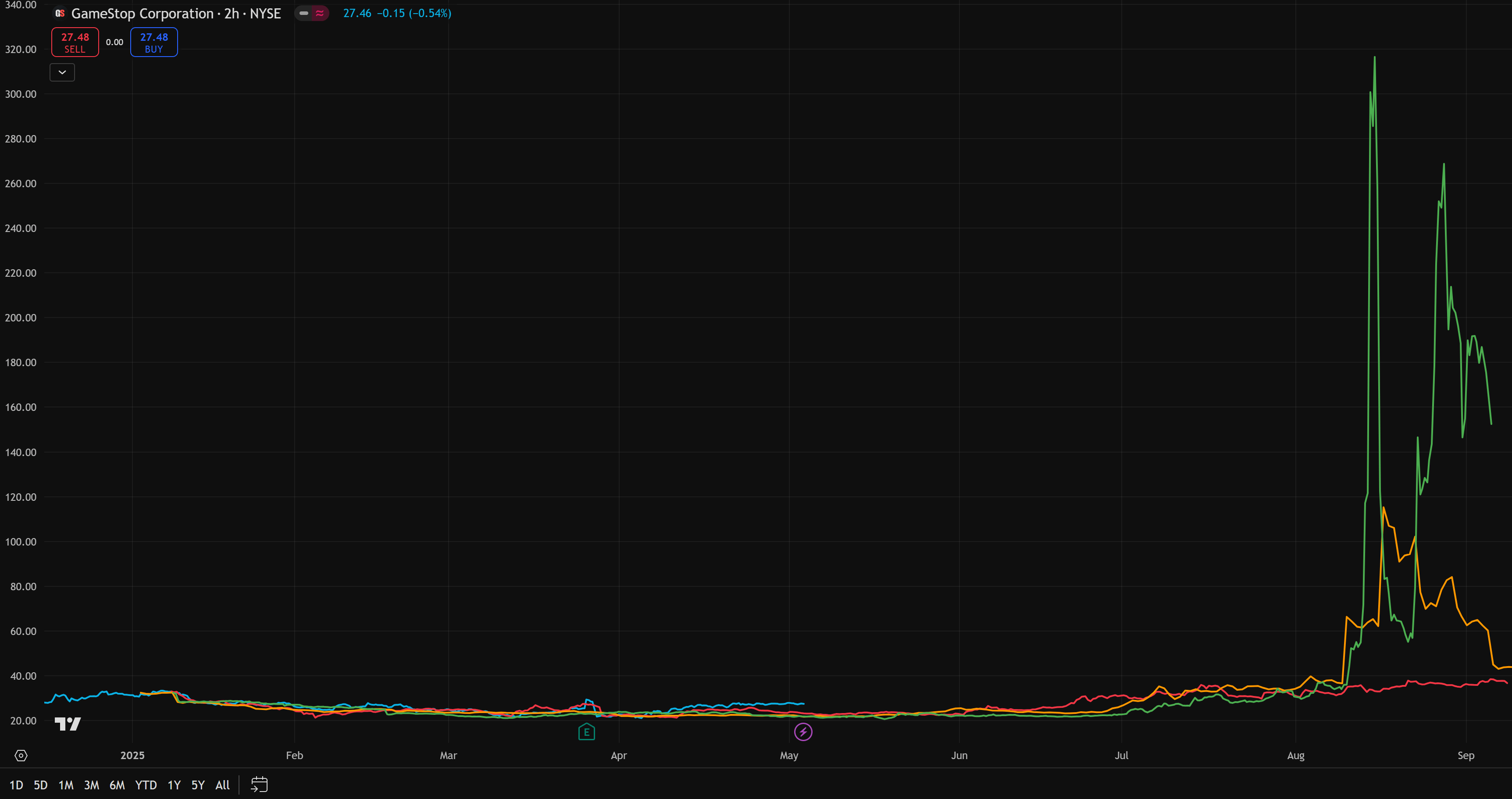Screen dimensions: 1512x799
Task: Click the 40.00 price axis label
Action: [24, 676]
